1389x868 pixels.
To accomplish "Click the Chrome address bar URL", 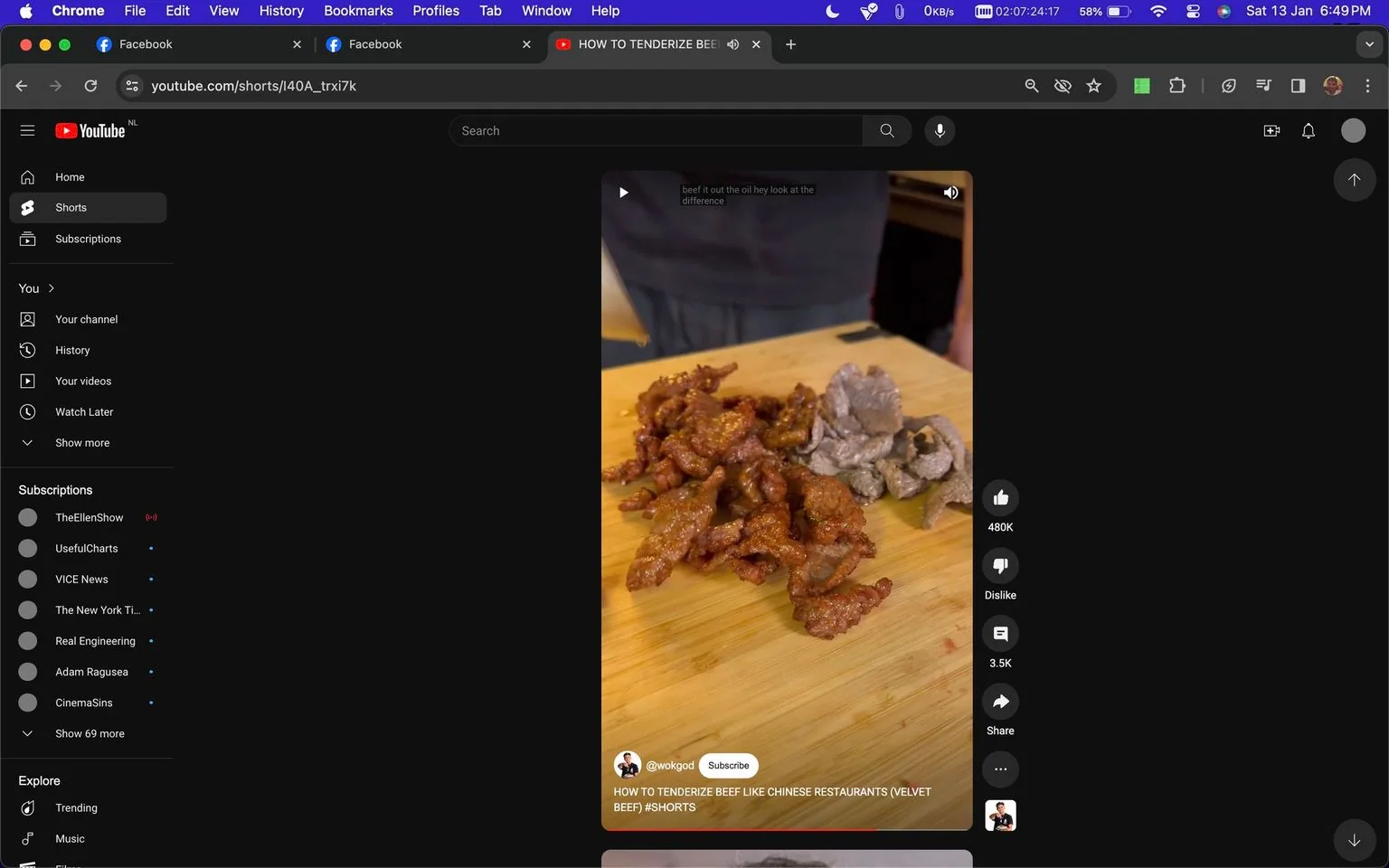I will [x=253, y=86].
